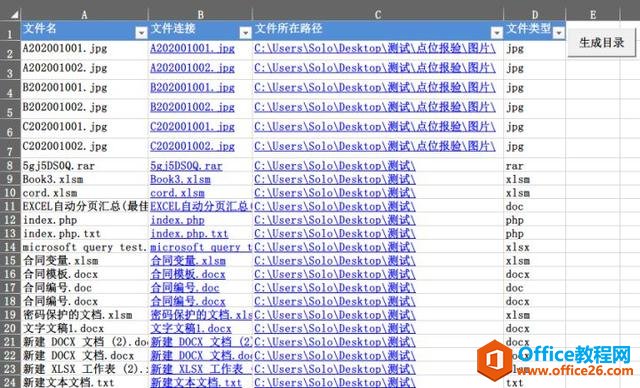Select cell with text cord.xlsm in column A
Screen dimensions: 640x388
[x=84, y=193]
